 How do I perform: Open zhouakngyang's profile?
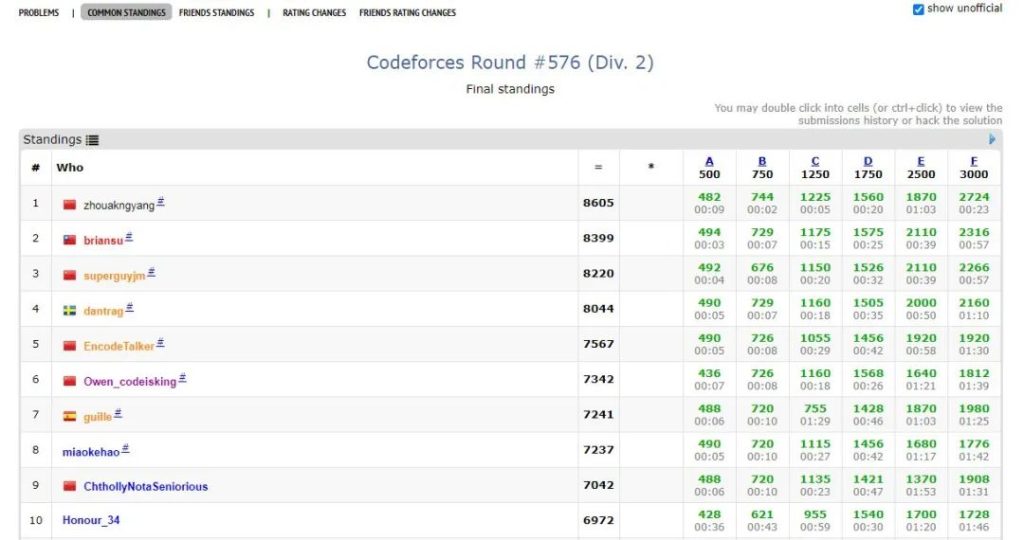(x=119, y=206)
